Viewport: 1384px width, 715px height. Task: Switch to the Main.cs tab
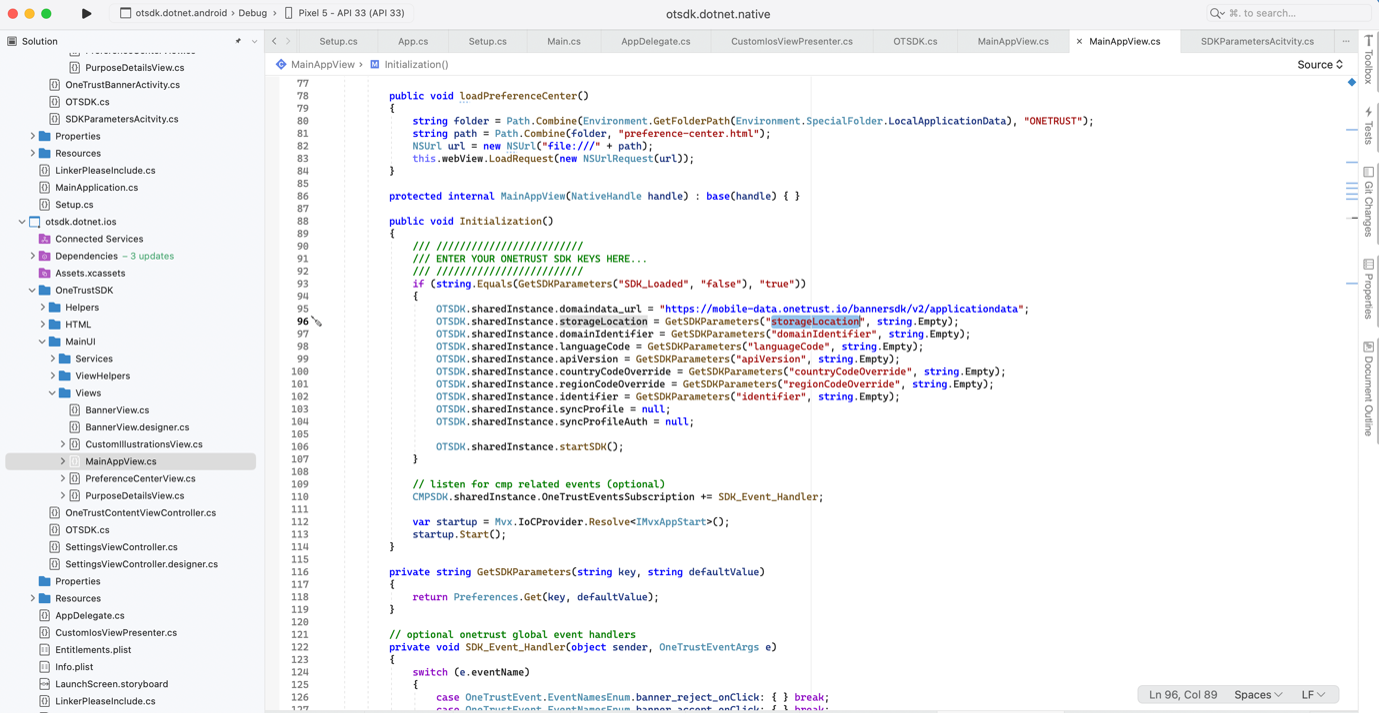coord(564,41)
